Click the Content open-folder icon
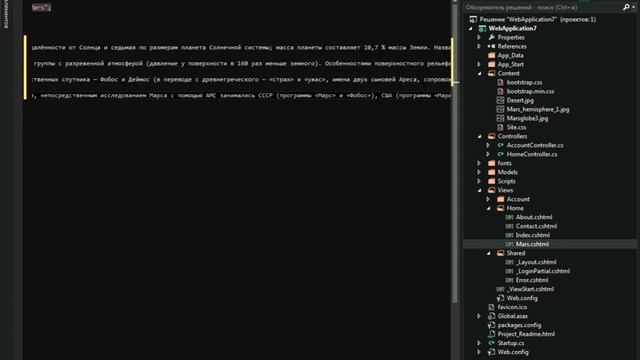This screenshot has height=360, width=640. point(491,73)
